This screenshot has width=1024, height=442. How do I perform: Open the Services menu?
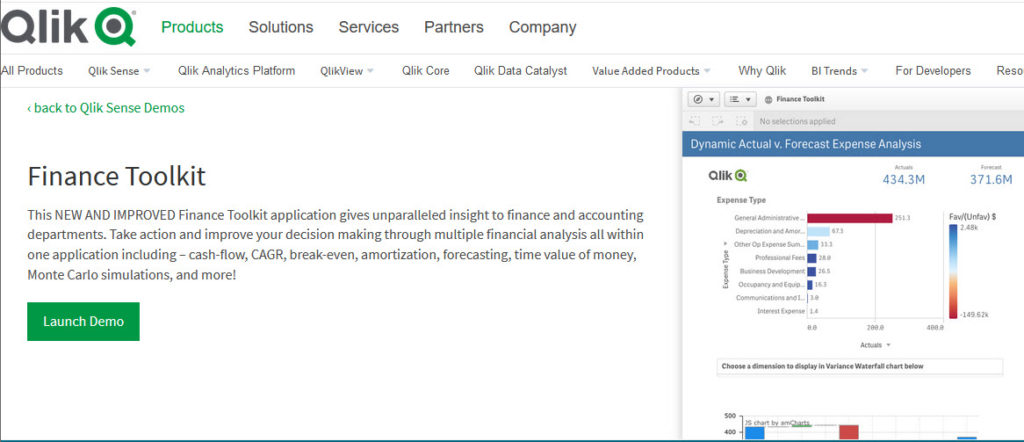click(x=368, y=27)
